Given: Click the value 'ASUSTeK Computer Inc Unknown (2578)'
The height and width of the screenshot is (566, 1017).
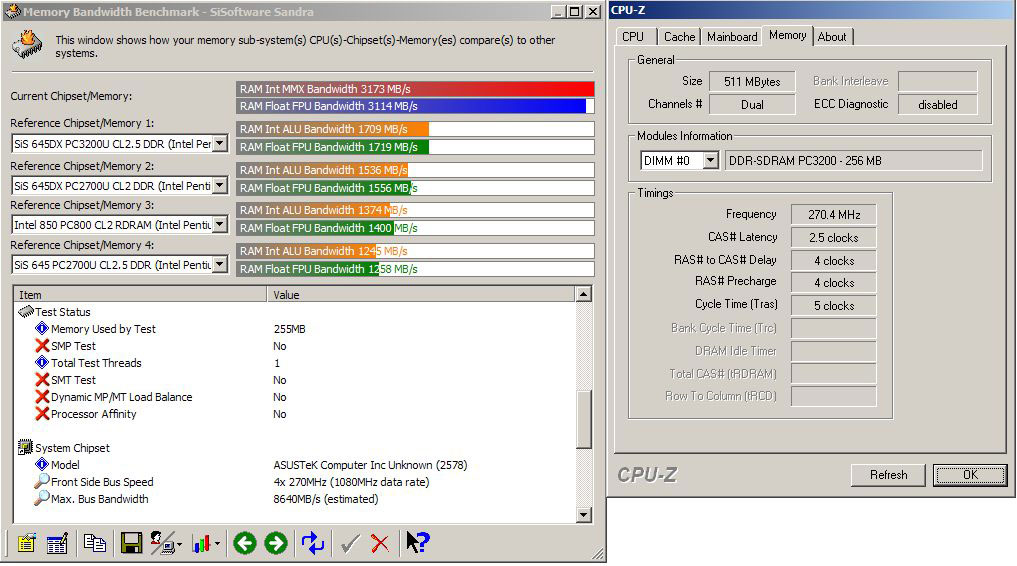Looking at the screenshot, I should tap(370, 465).
